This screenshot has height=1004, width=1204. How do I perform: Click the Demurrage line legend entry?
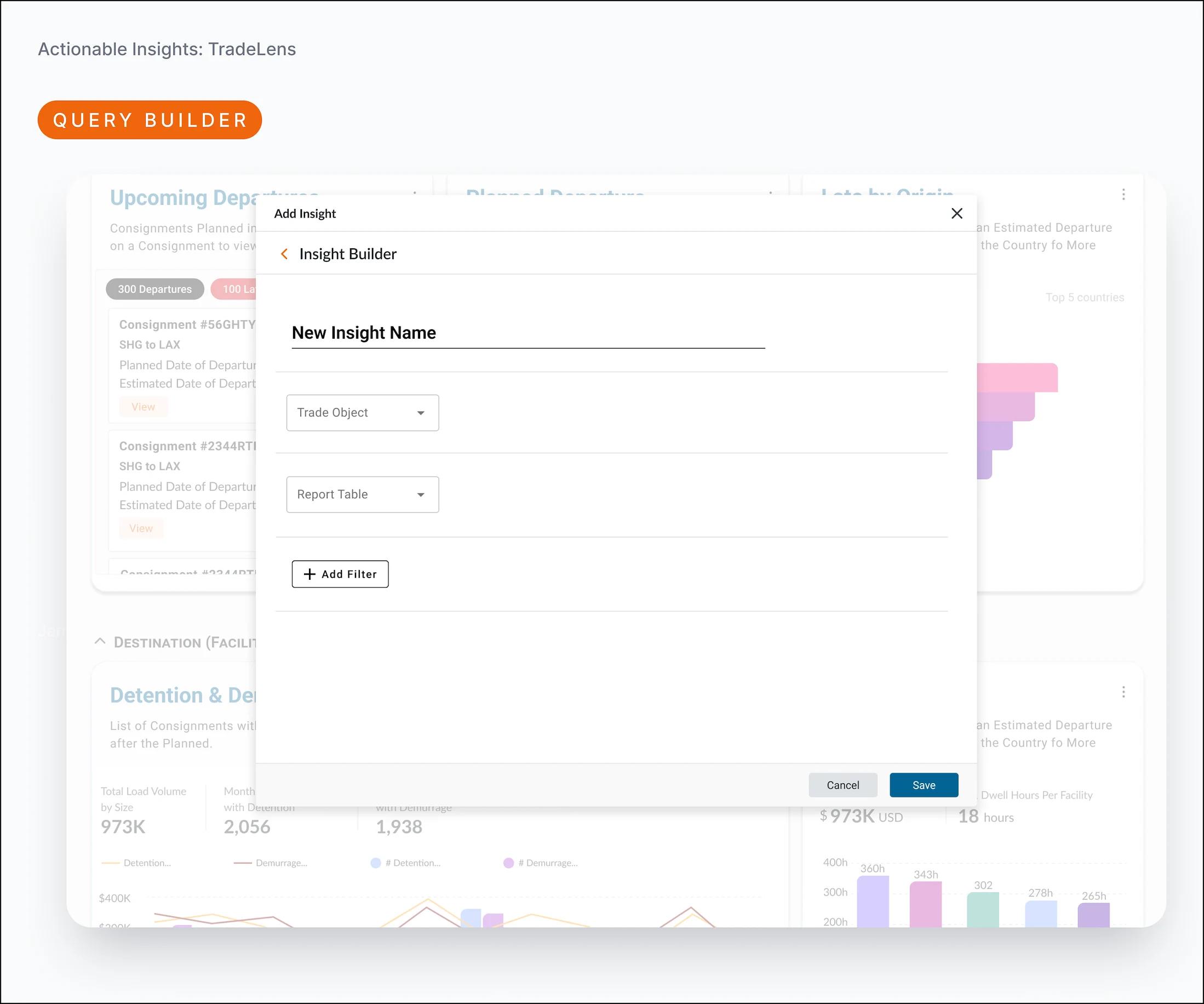point(271,863)
